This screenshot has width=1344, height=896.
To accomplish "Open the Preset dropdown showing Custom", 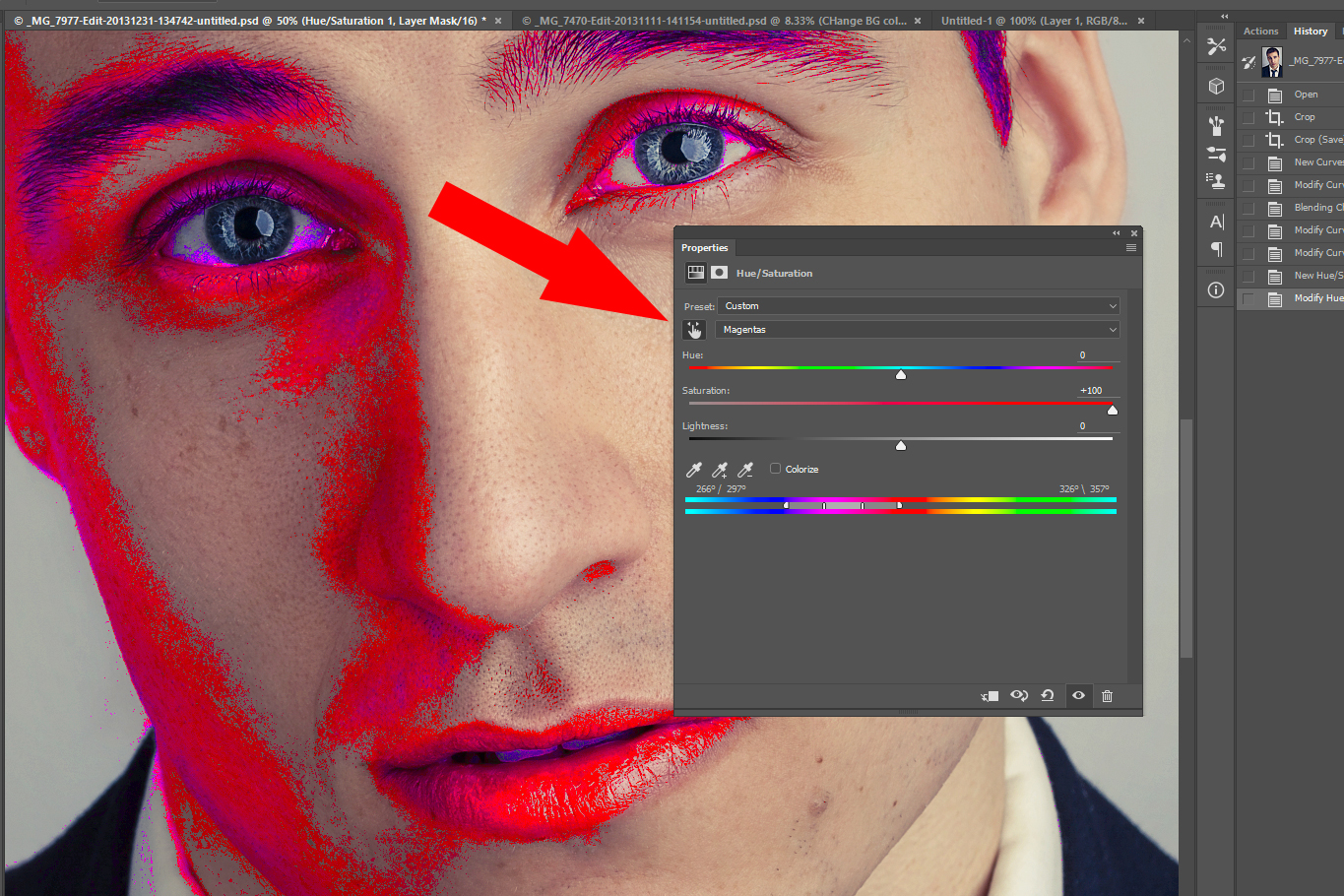I will tap(918, 305).
